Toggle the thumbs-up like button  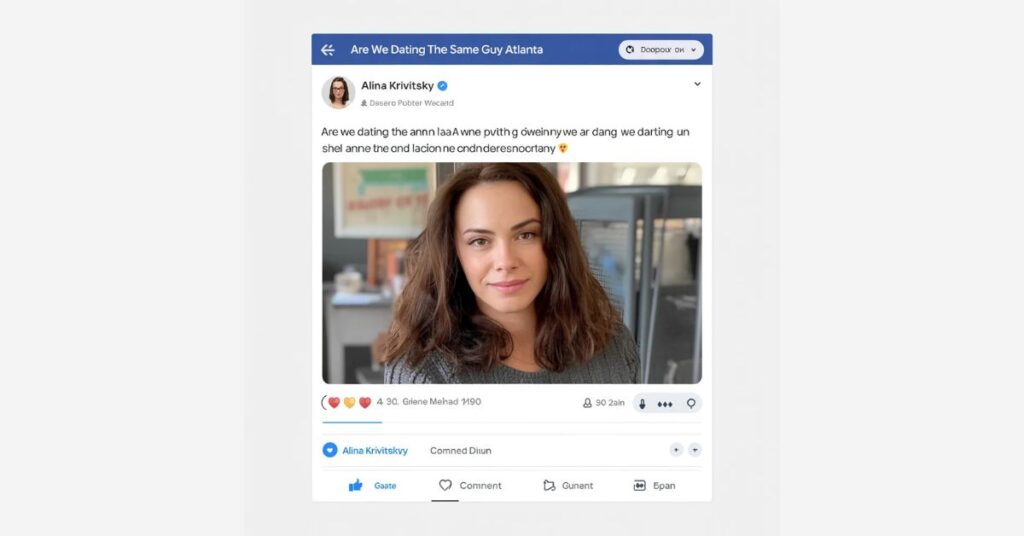click(356, 485)
